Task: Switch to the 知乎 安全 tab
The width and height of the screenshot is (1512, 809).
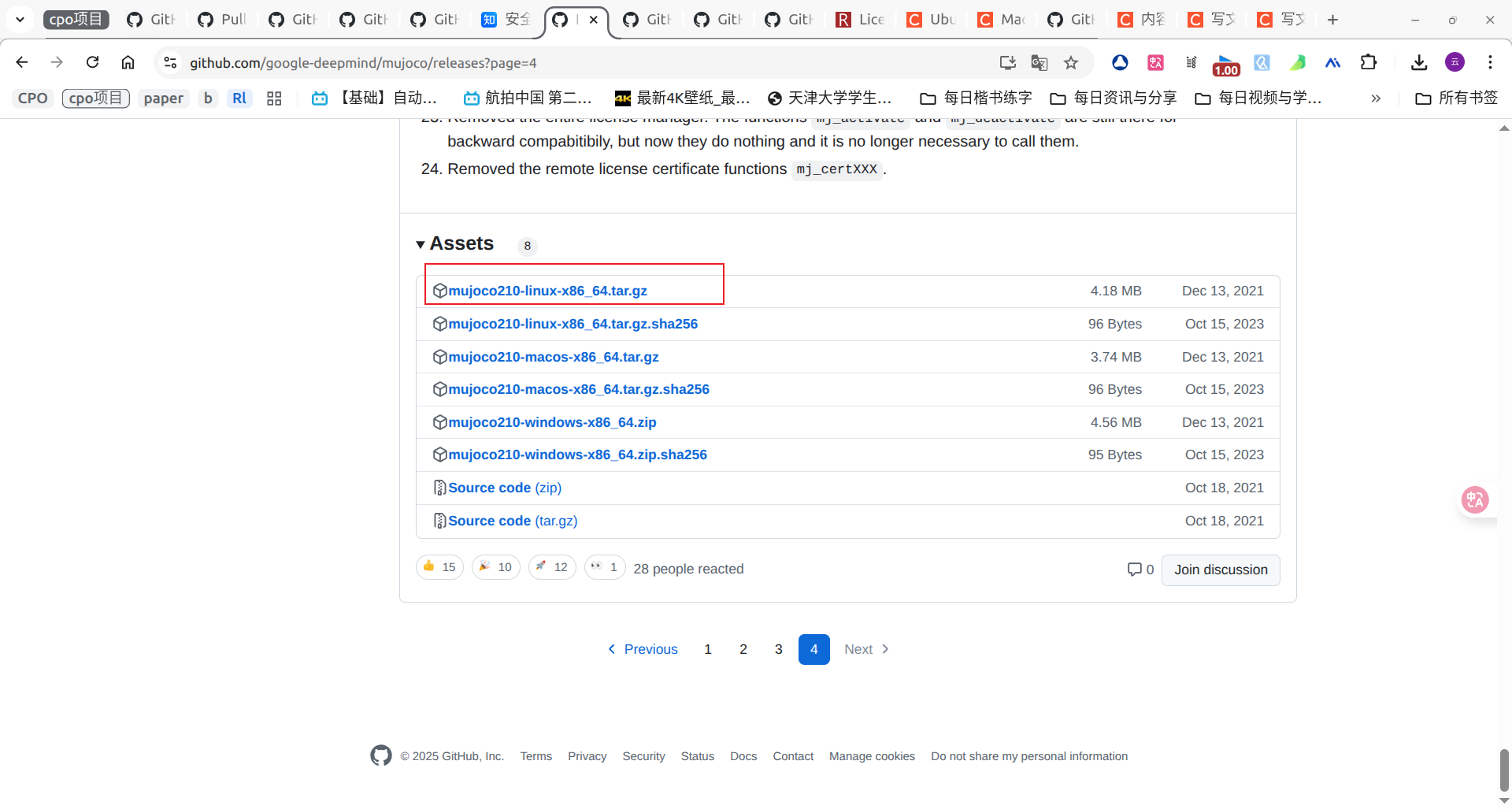Action: [506, 20]
